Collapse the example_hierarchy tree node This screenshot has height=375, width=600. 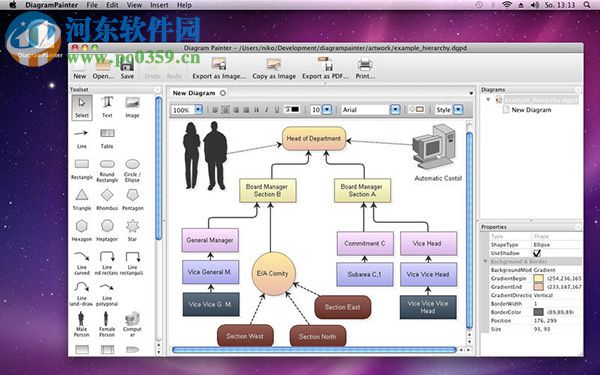488,99
